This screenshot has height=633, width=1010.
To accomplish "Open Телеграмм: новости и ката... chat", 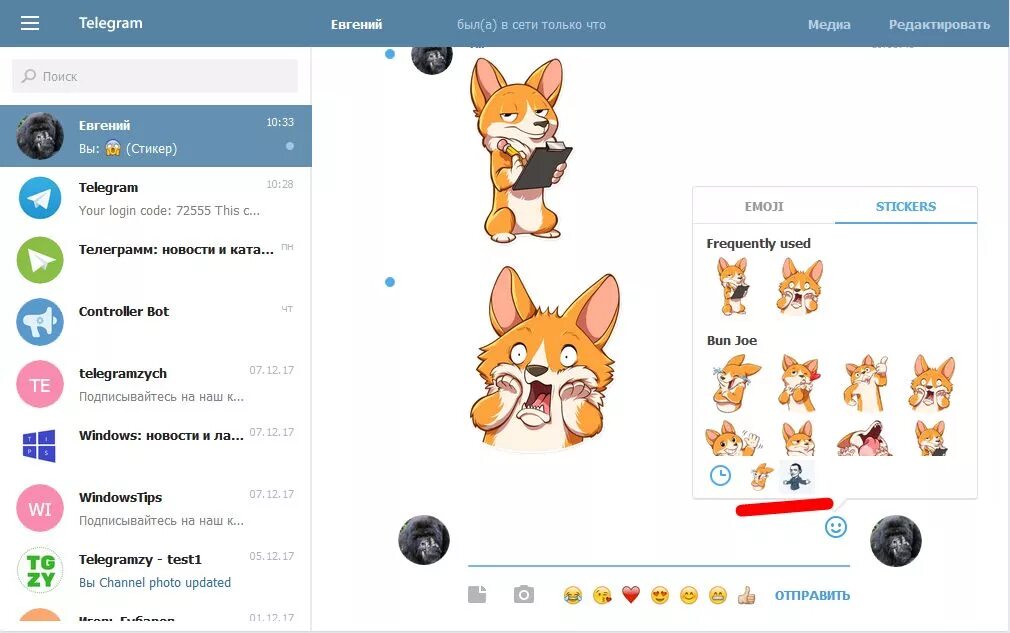I will [x=156, y=260].
